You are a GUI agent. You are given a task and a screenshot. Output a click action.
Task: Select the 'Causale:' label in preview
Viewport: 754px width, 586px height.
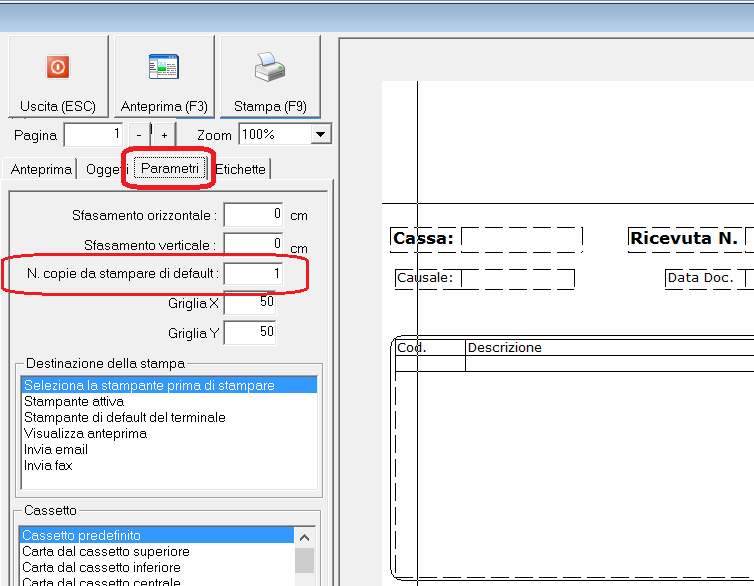(x=425, y=277)
